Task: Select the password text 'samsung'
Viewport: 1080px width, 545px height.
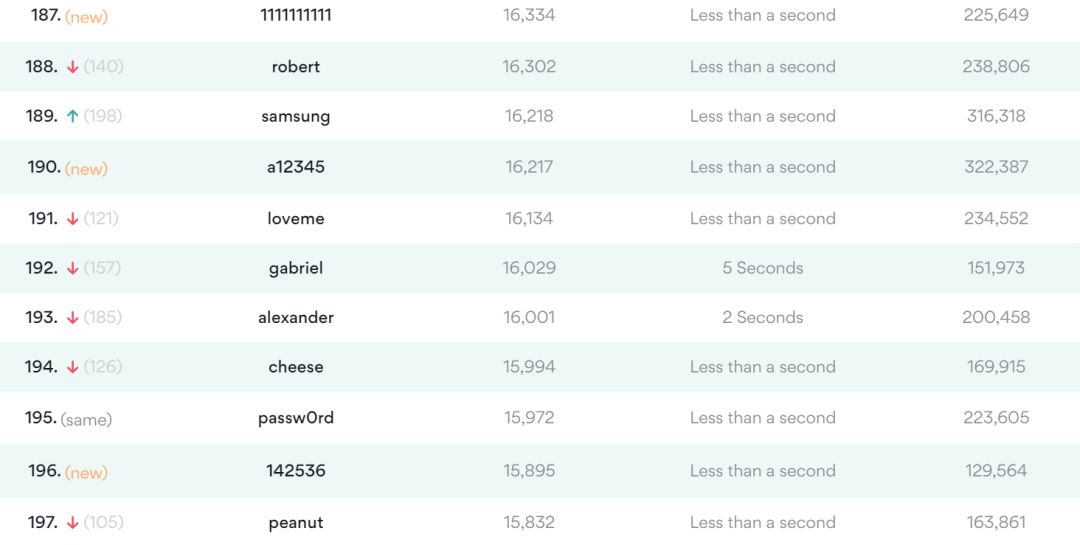Action: [x=296, y=116]
